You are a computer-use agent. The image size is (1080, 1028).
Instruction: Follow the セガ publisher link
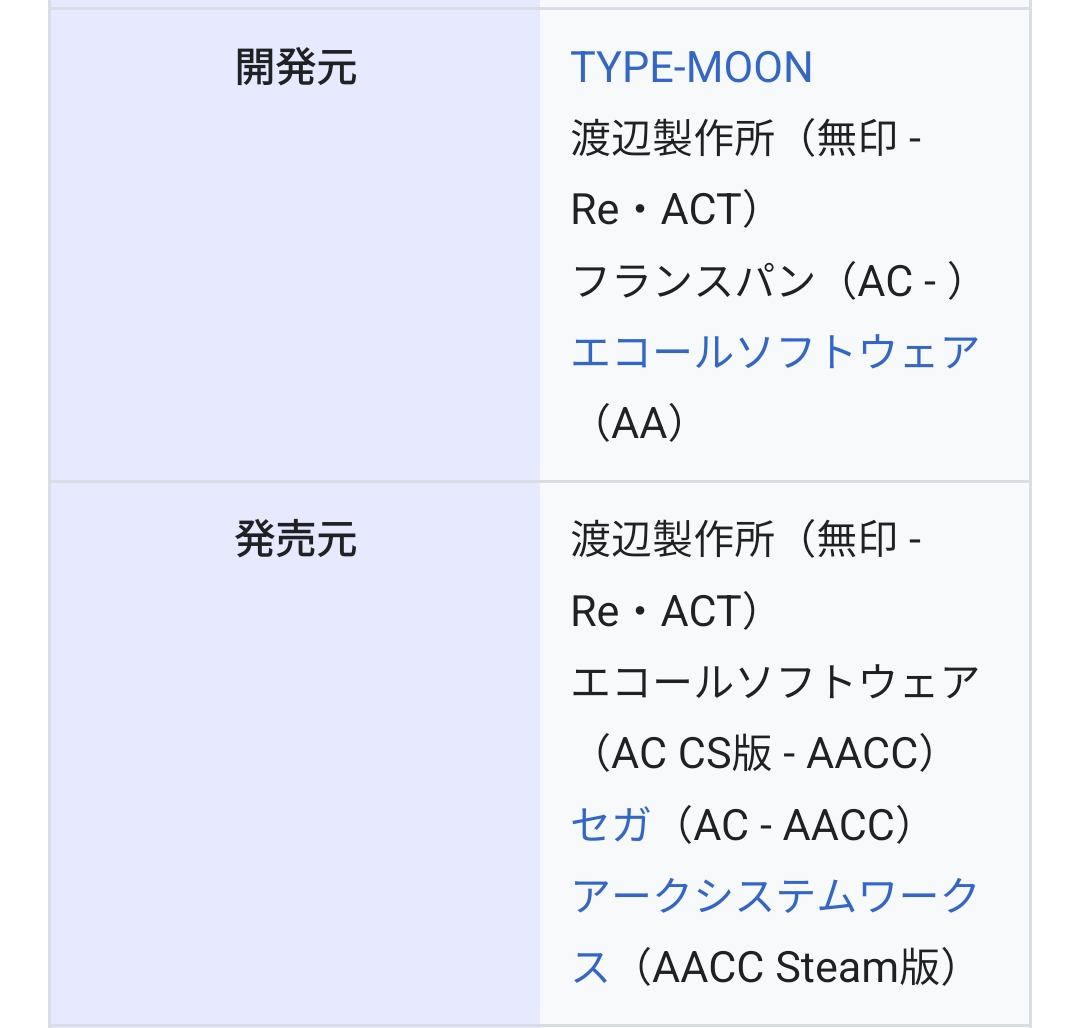610,825
